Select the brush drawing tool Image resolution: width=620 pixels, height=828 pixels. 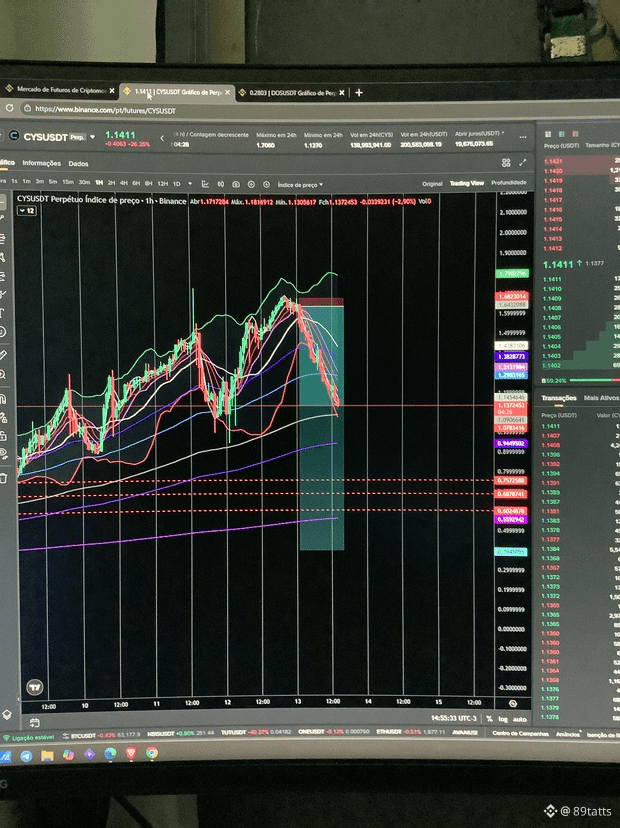click(x=2, y=294)
